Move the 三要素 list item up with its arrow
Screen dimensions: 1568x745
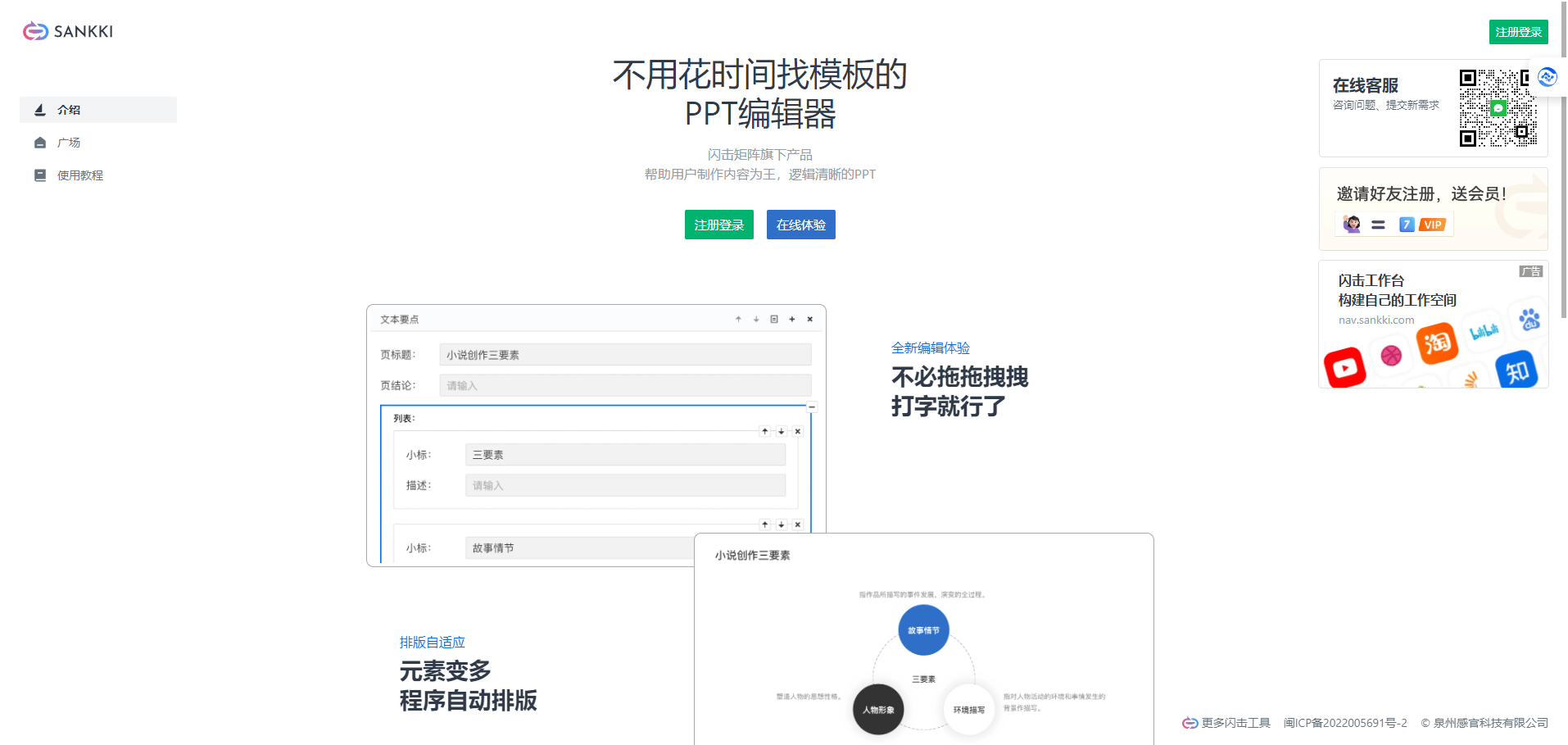click(x=764, y=431)
